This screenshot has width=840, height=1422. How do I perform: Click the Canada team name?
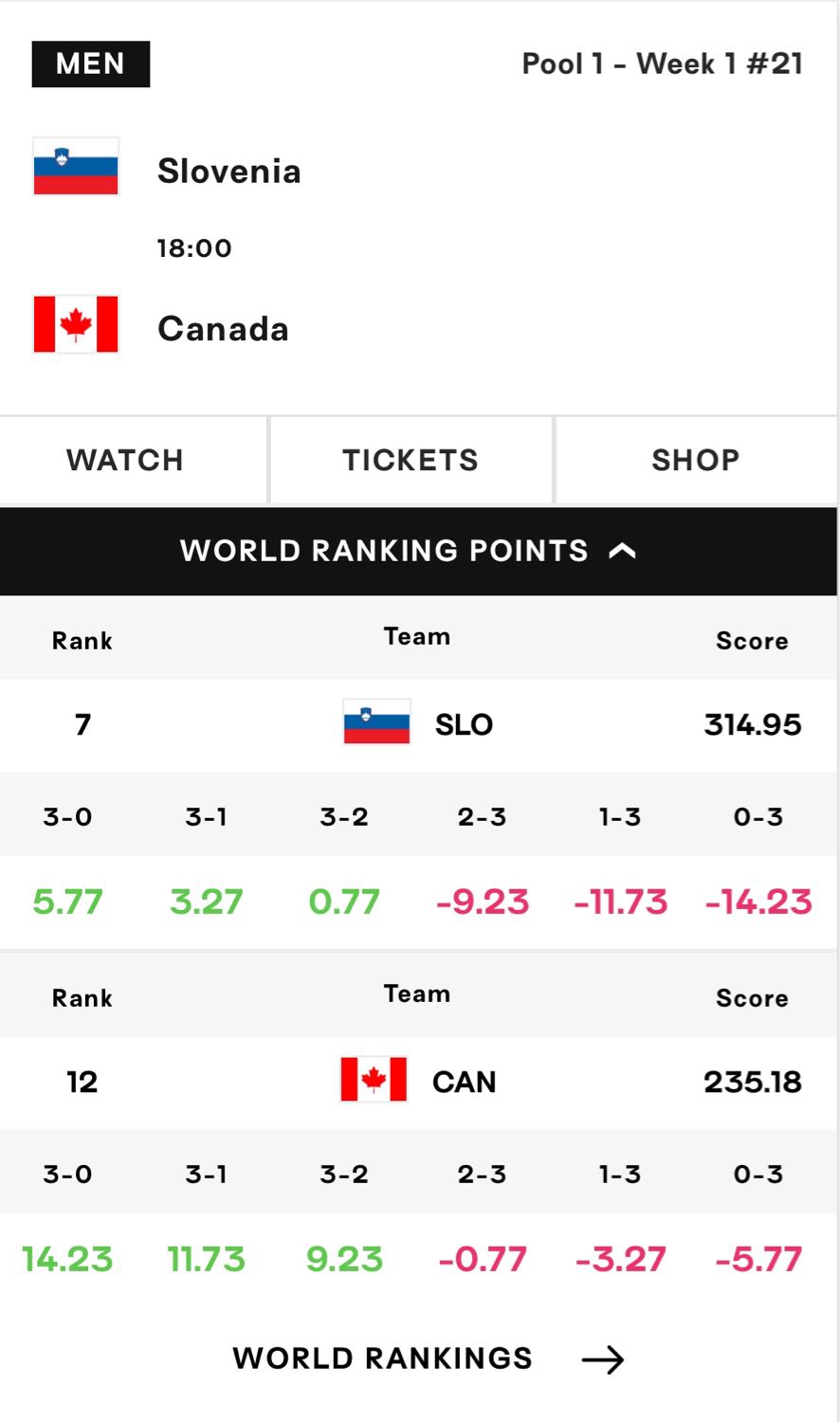point(224,329)
